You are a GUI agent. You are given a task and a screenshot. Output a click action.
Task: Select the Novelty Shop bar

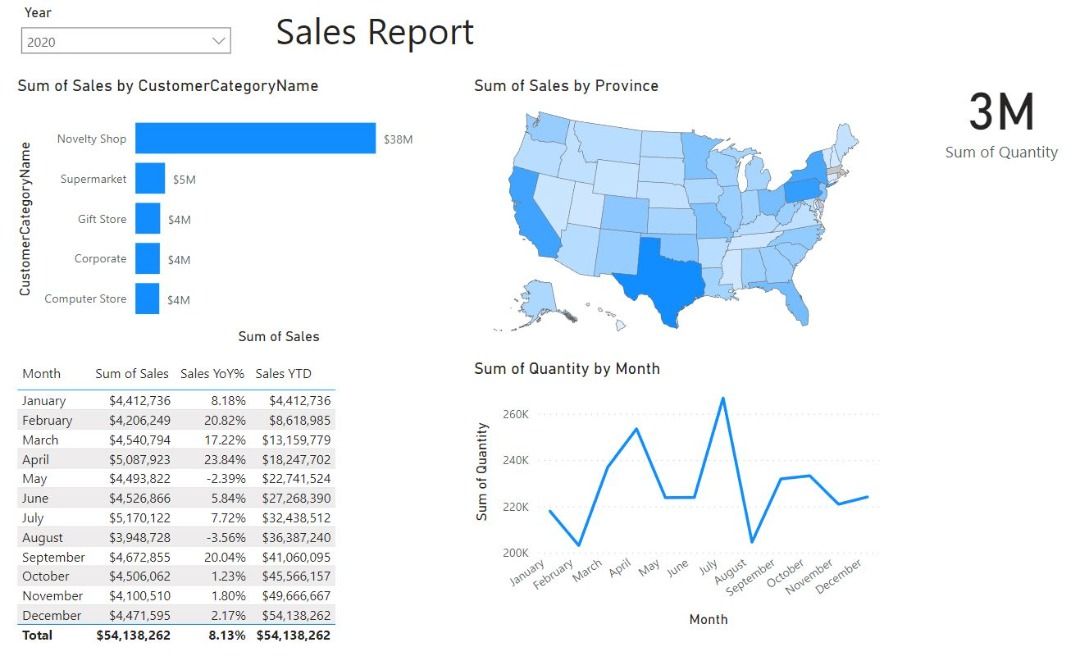(x=255, y=138)
